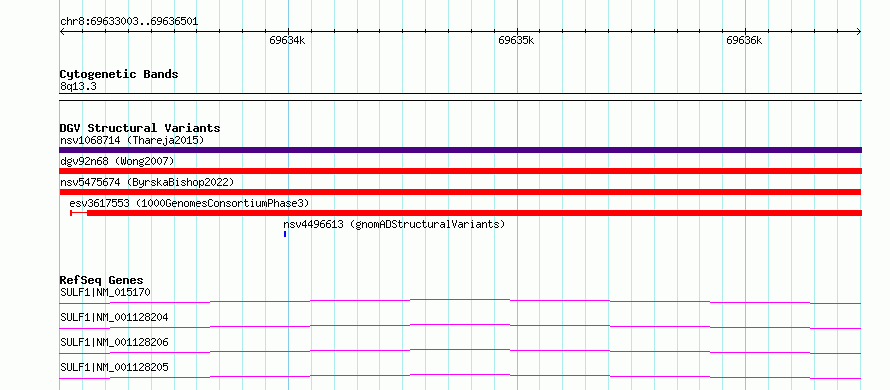Viewport: 890px width, 390px height.
Task: Select the red dgv92n68 variant bar
Action: [460, 171]
